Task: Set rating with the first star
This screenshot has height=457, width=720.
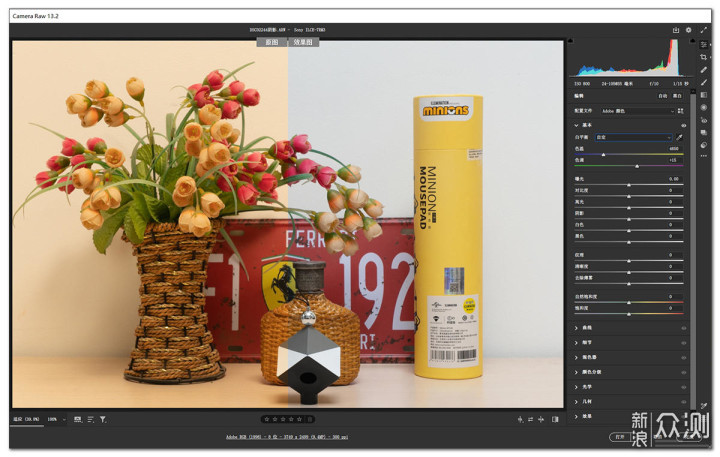Action: coord(267,419)
